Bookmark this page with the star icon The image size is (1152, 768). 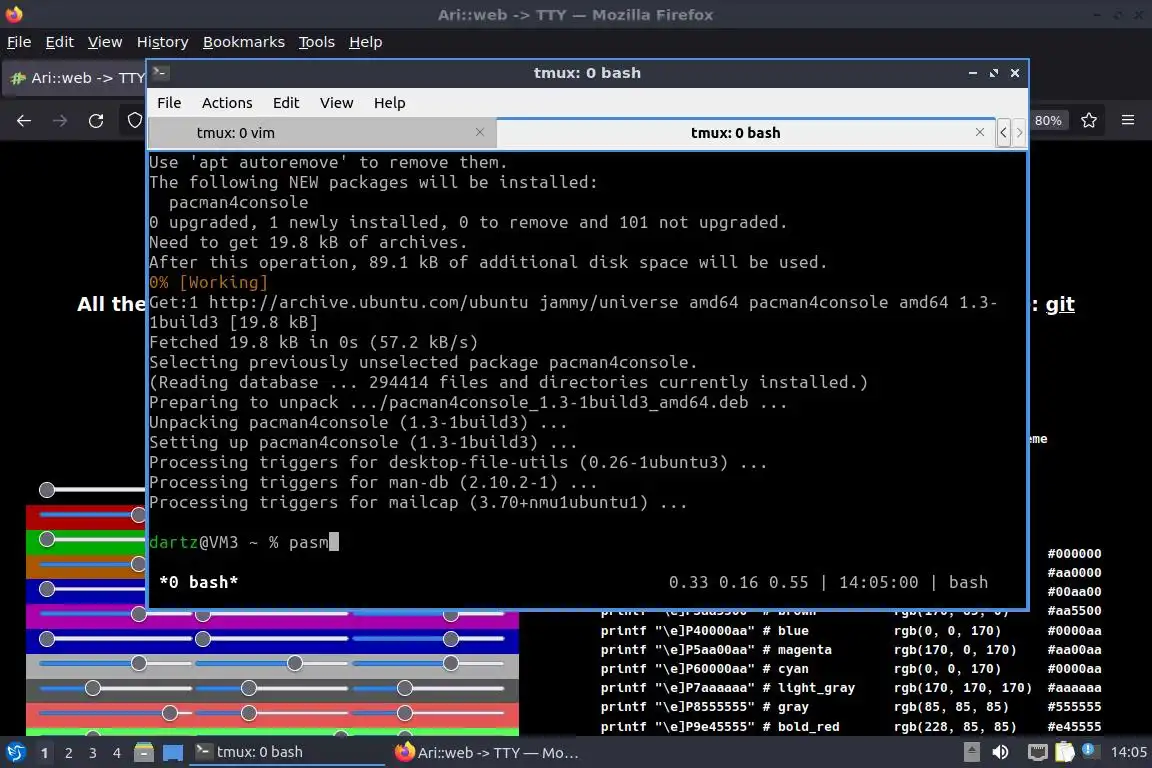pyautogui.click(x=1089, y=121)
